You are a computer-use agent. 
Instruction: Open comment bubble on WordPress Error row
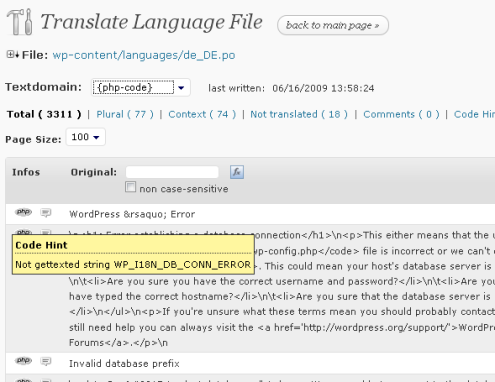click(x=46, y=212)
